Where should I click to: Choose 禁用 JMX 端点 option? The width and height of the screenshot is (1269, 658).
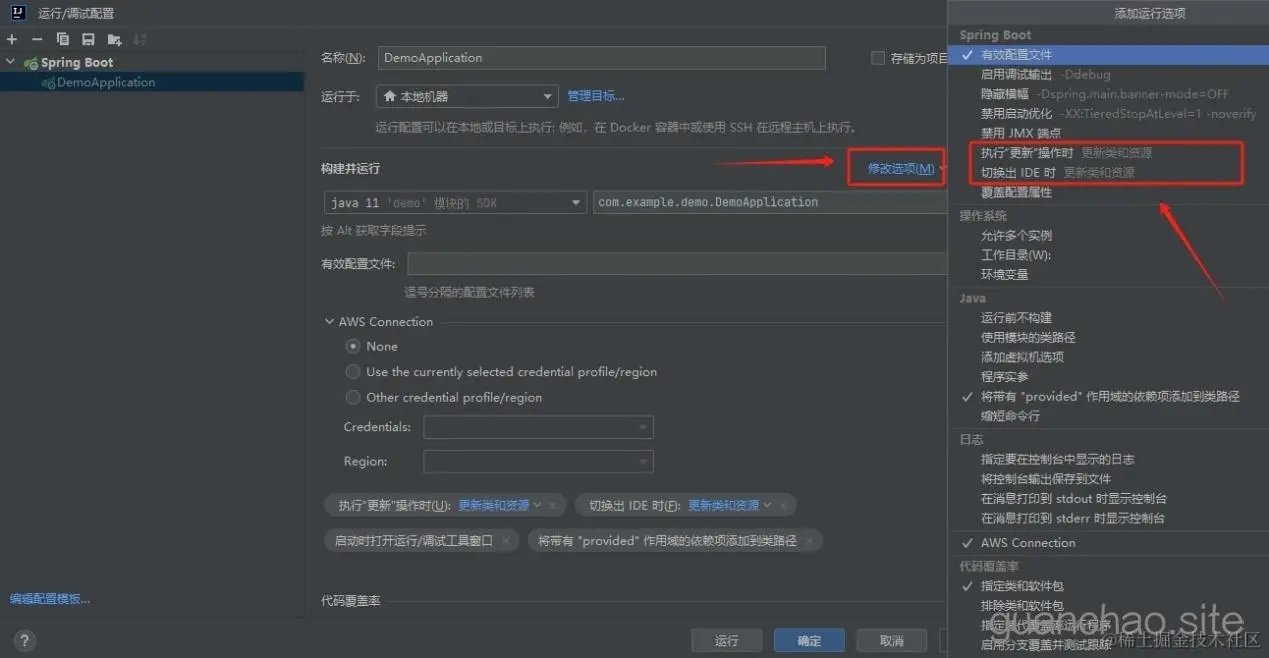(x=1108, y=133)
